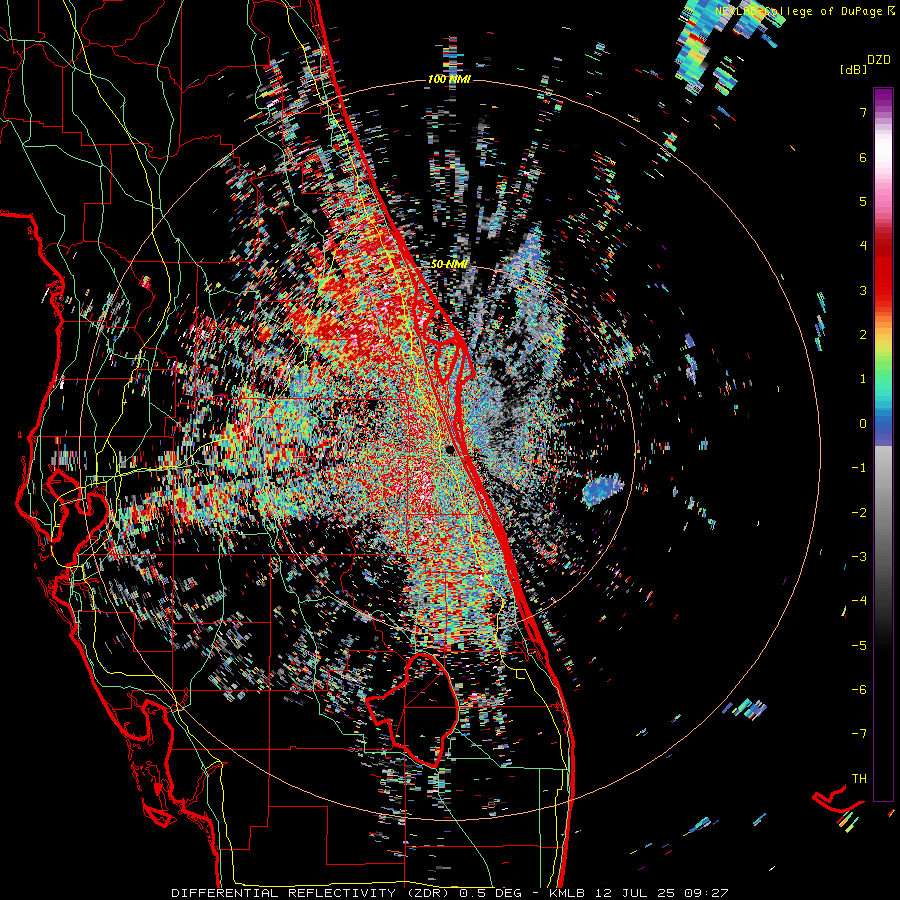Click the "-7" tick label on the color scale
Image resolution: width=900 pixels, height=900 pixels.
(859, 734)
